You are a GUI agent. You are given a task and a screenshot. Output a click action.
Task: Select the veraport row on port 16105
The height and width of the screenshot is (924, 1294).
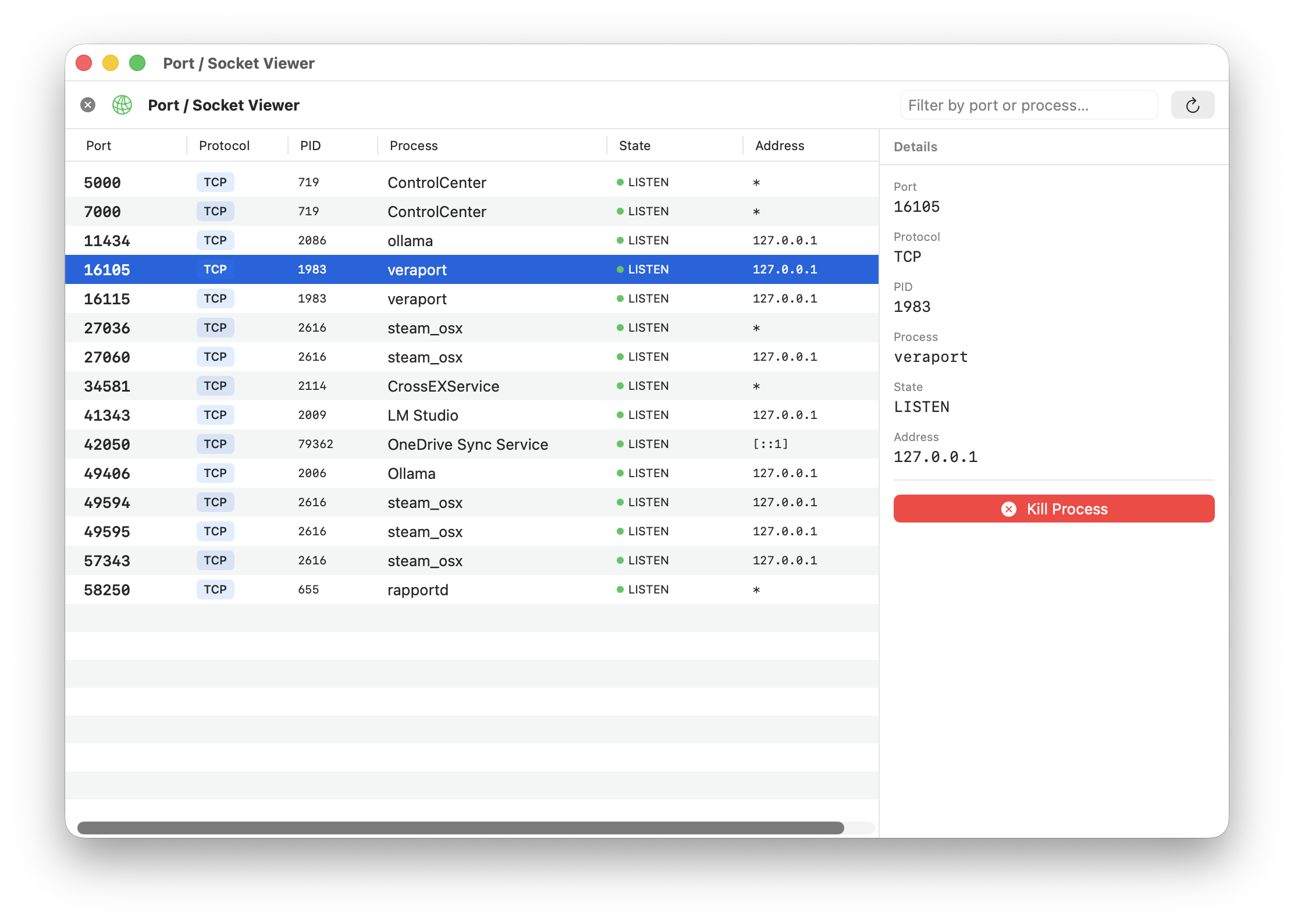(x=472, y=269)
